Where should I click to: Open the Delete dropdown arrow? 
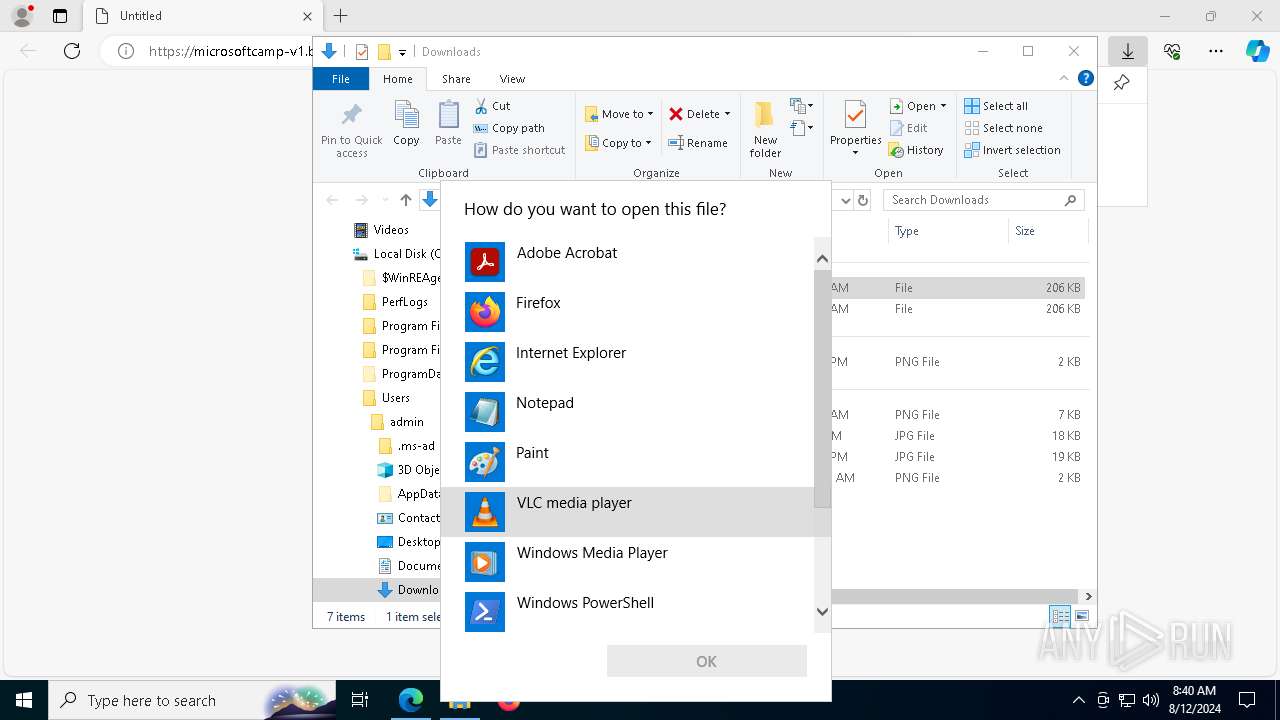pyautogui.click(x=727, y=114)
